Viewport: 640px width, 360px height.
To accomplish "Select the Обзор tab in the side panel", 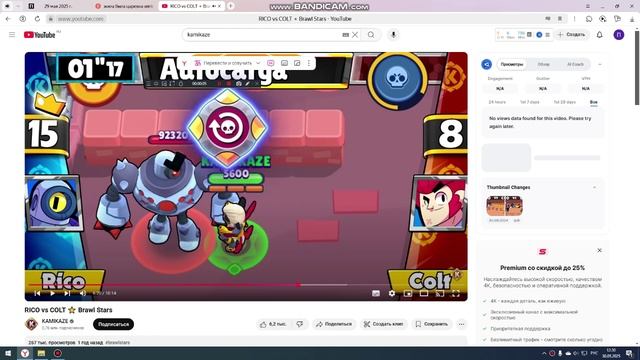I will pyautogui.click(x=543, y=64).
